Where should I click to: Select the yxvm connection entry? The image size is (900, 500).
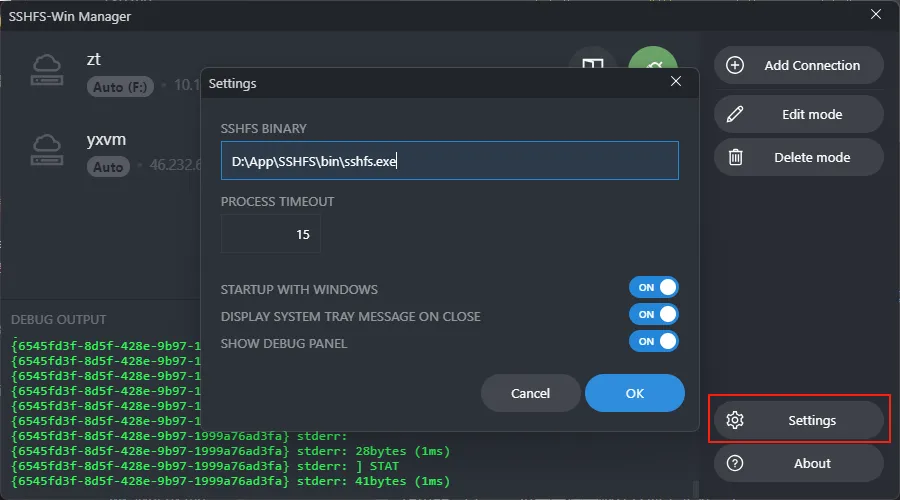(x=107, y=141)
